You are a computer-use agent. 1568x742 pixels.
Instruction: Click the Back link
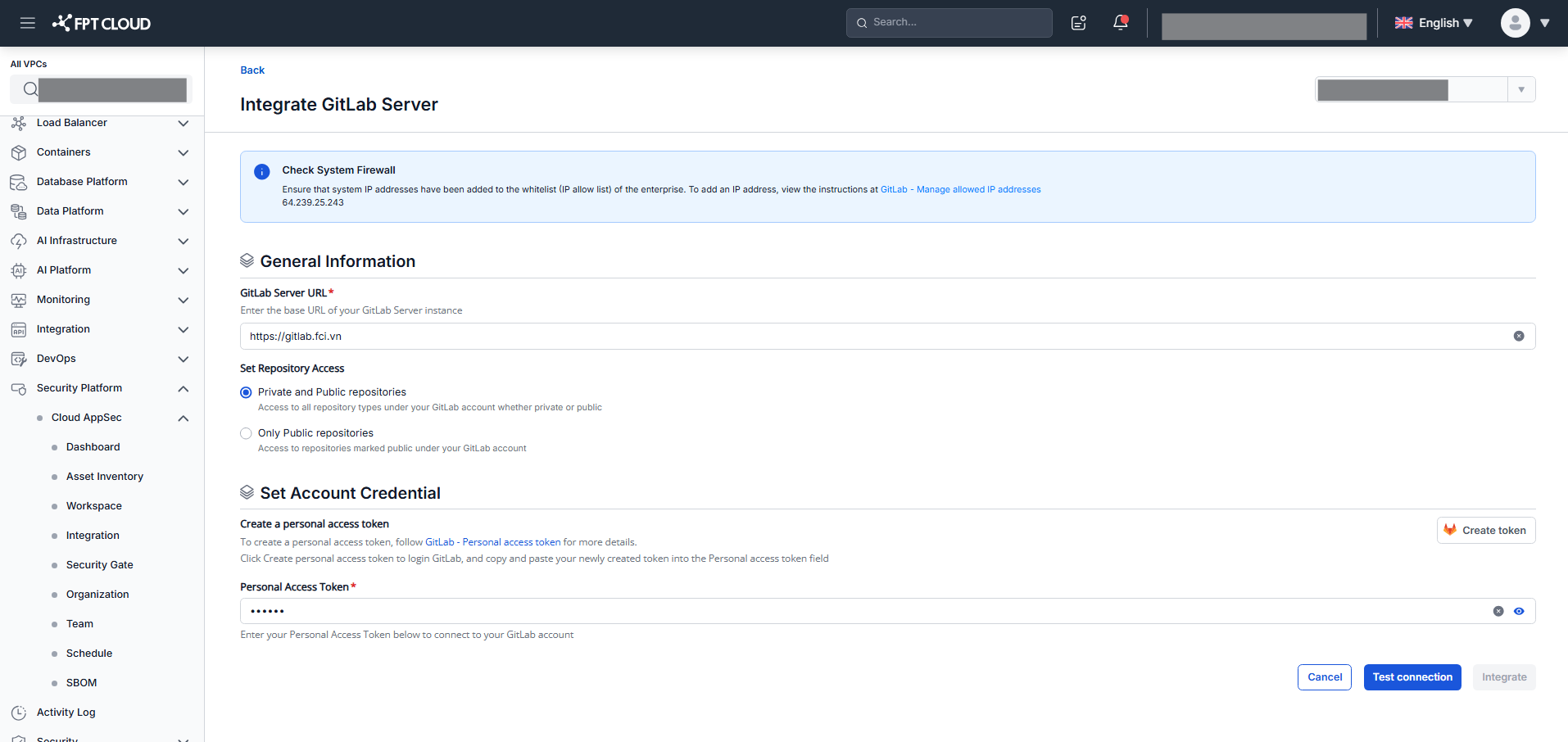252,70
